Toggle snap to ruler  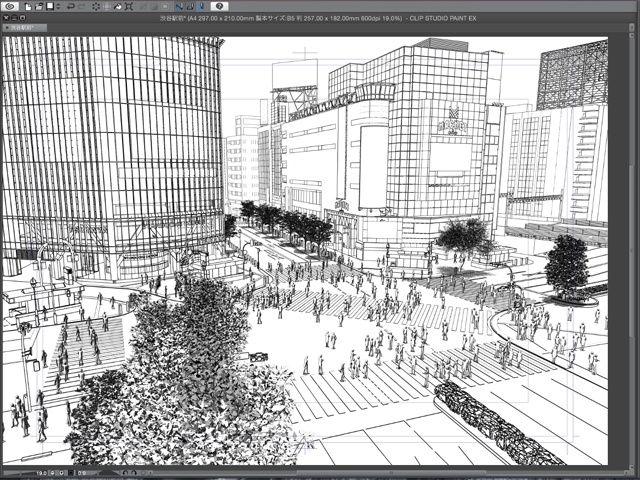(x=179, y=6)
